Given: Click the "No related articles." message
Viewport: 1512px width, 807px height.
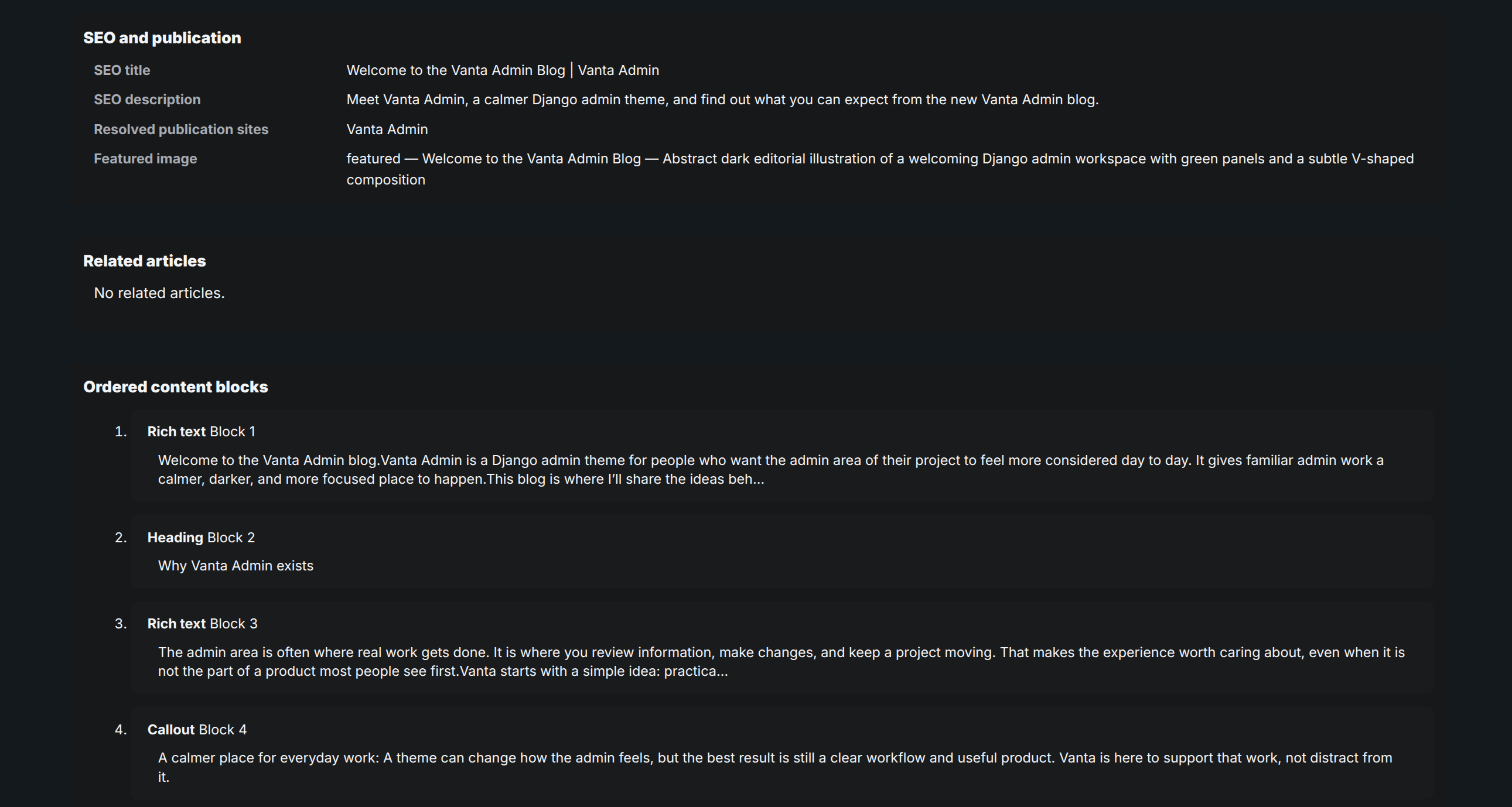Looking at the screenshot, I should click(159, 293).
